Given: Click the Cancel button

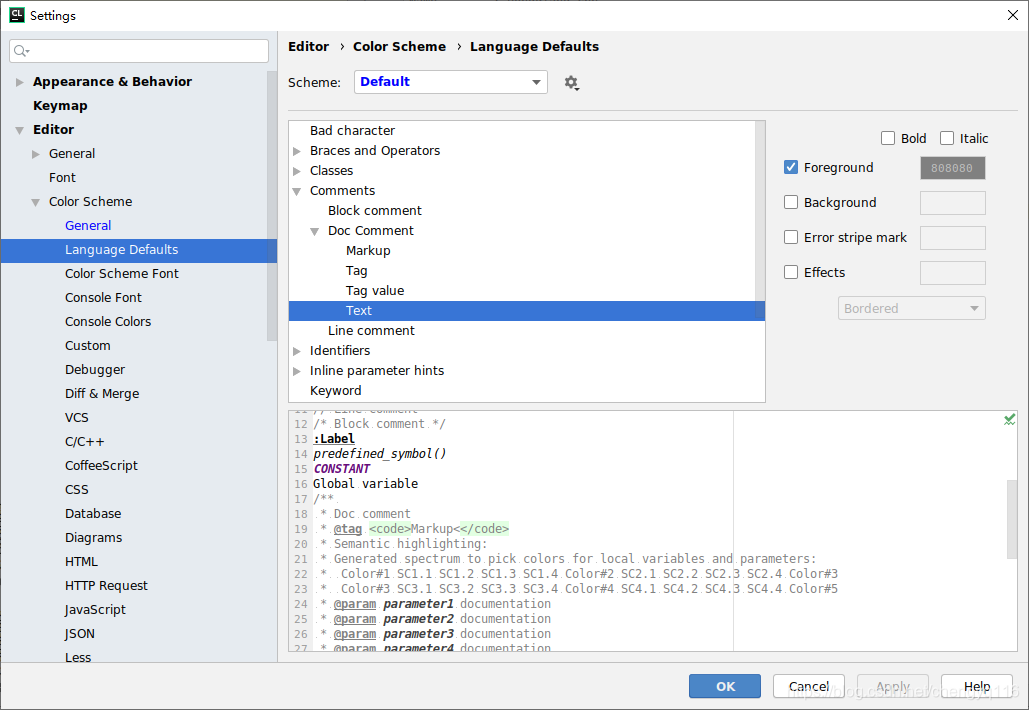Looking at the screenshot, I should tap(808, 686).
